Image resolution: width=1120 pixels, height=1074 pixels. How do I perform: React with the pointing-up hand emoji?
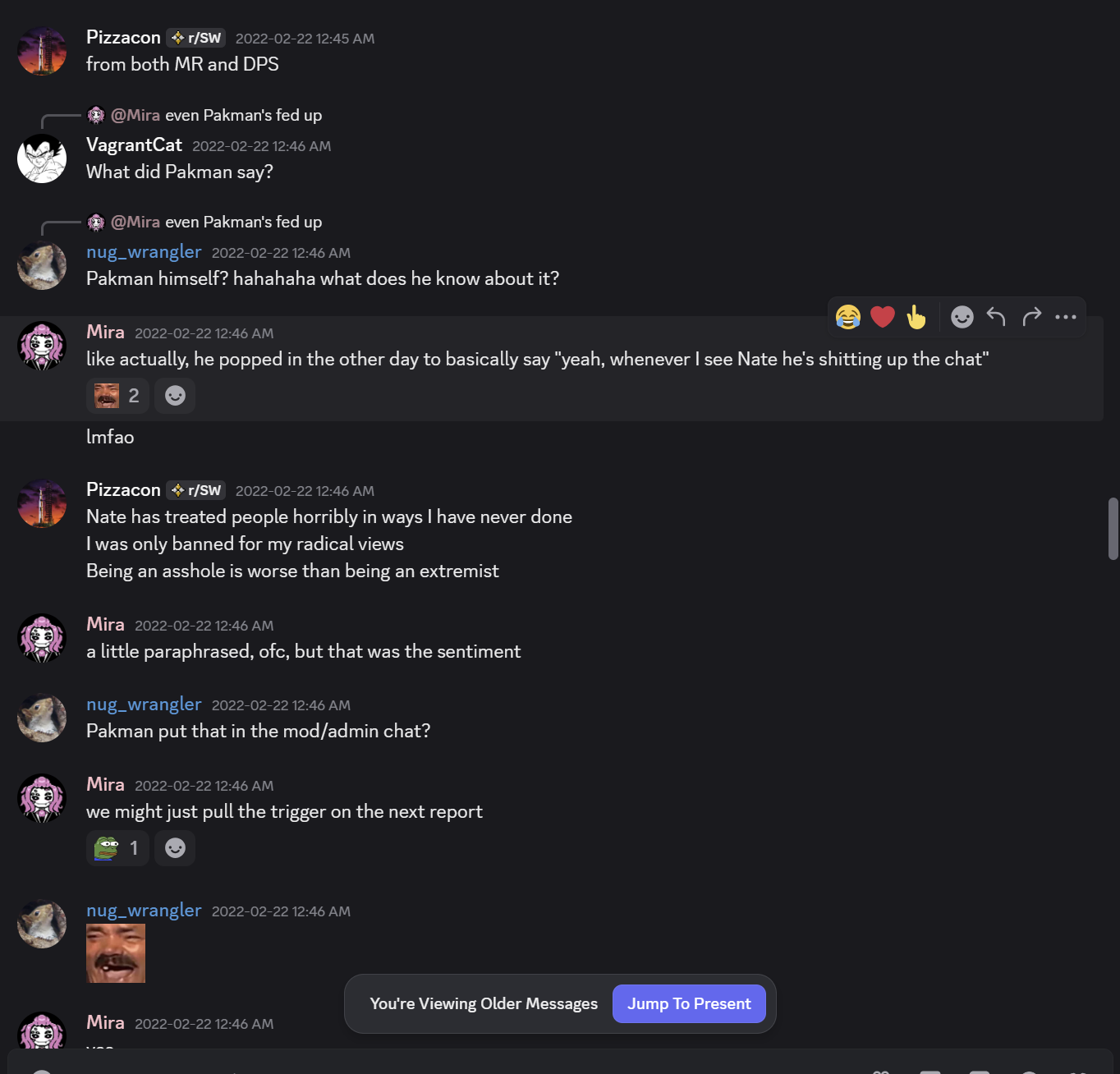tap(916, 317)
